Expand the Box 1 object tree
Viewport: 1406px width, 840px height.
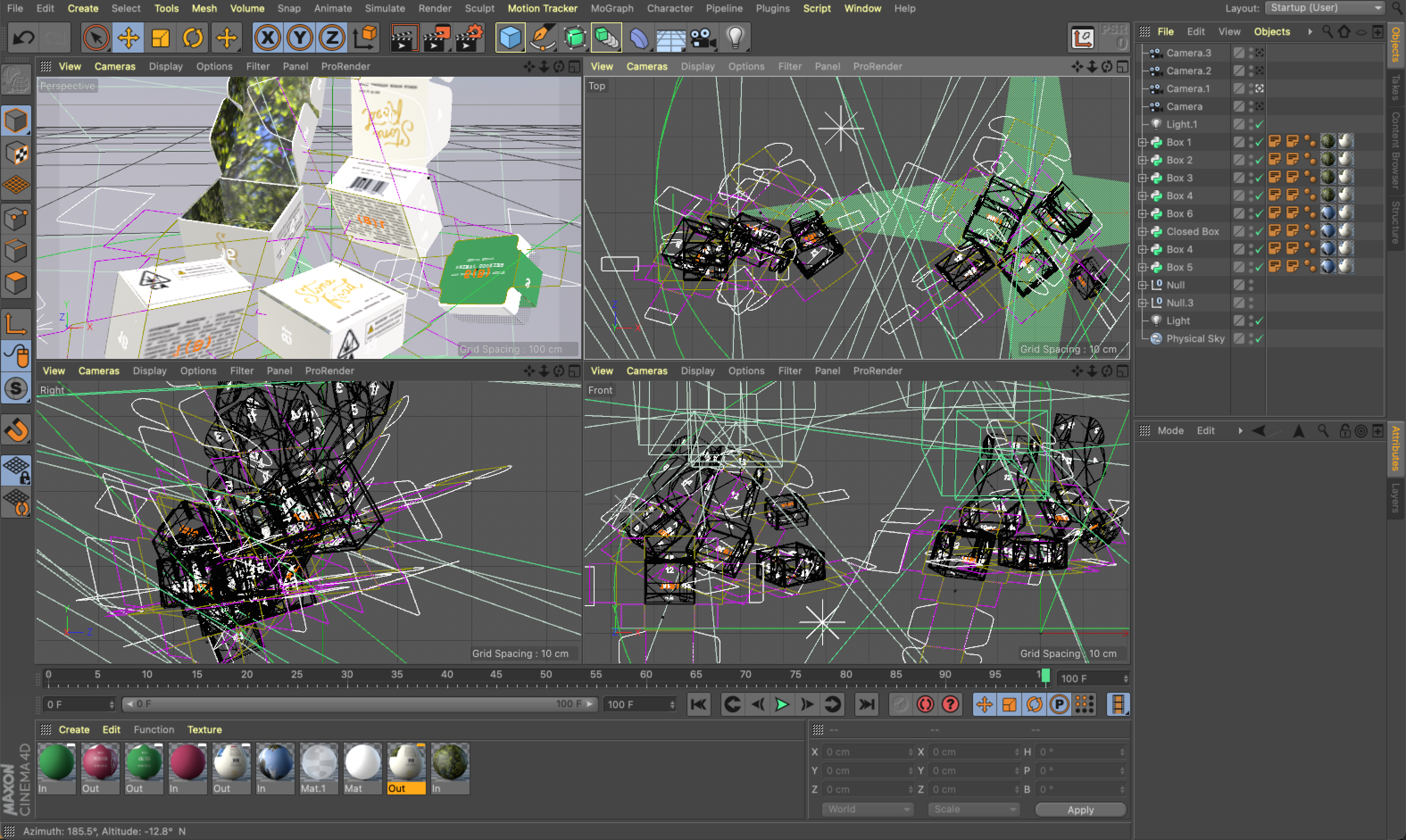pos(1142,142)
